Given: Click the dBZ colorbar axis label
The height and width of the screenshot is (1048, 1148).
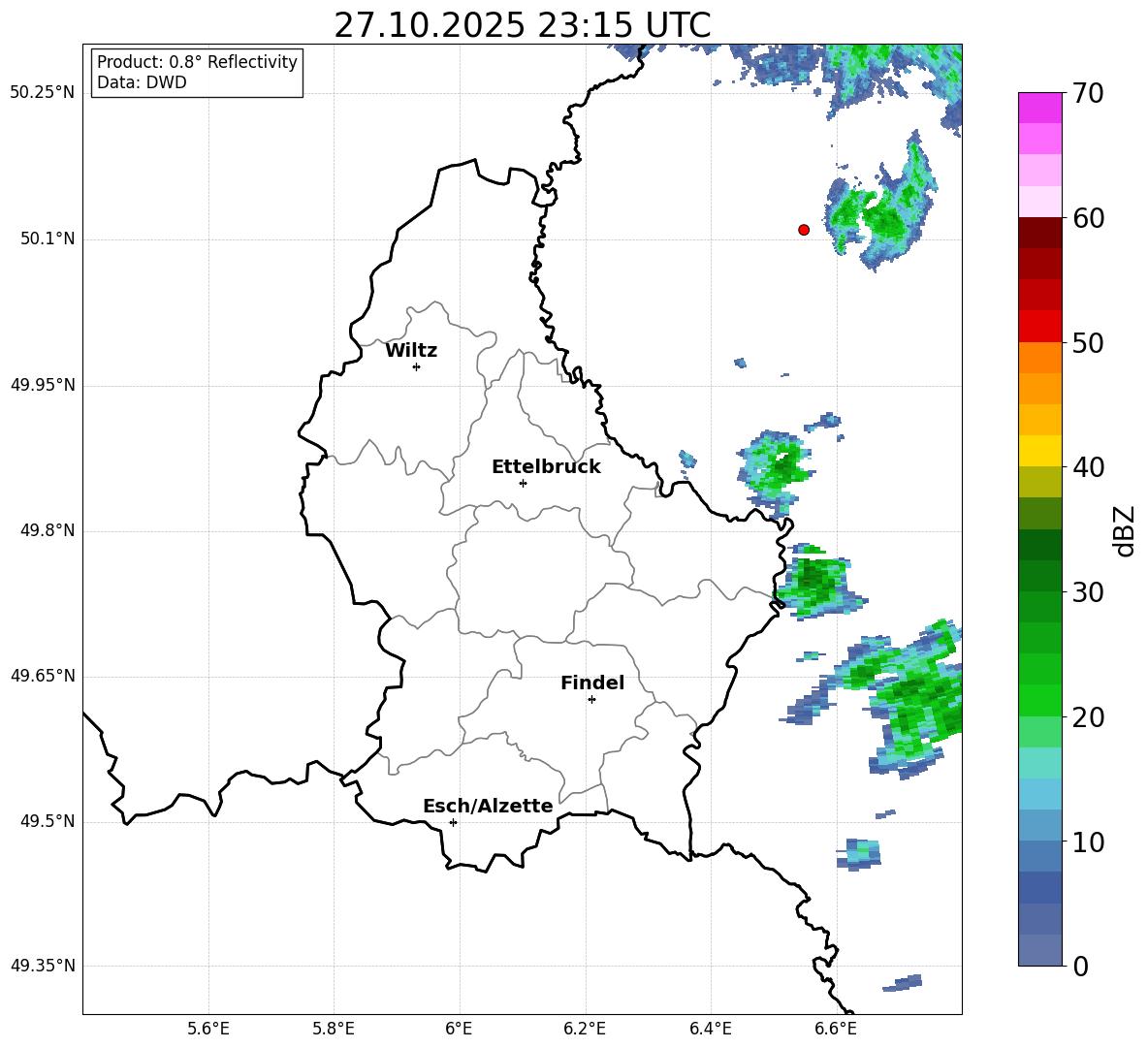Looking at the screenshot, I should [x=1124, y=530].
